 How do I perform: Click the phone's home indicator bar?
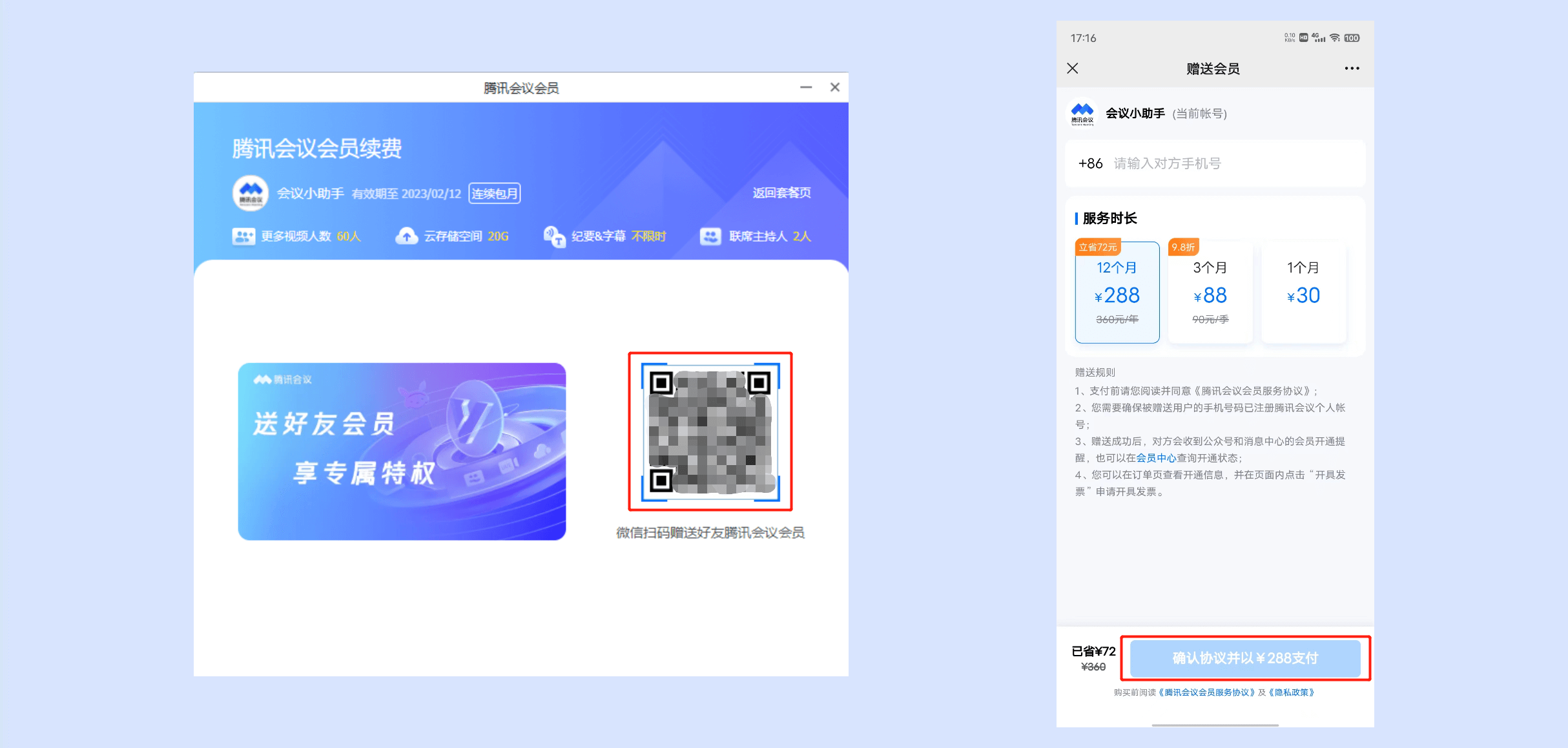[1215, 725]
